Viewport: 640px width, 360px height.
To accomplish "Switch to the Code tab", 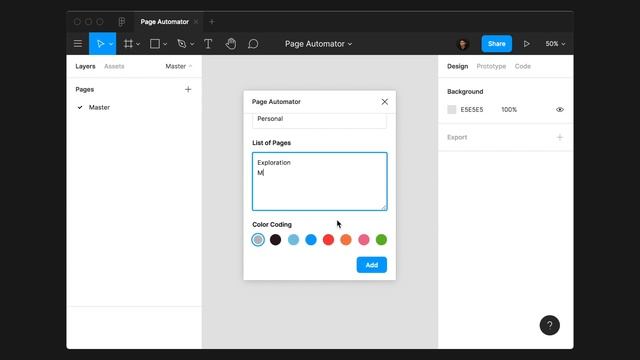I will [x=522, y=66].
